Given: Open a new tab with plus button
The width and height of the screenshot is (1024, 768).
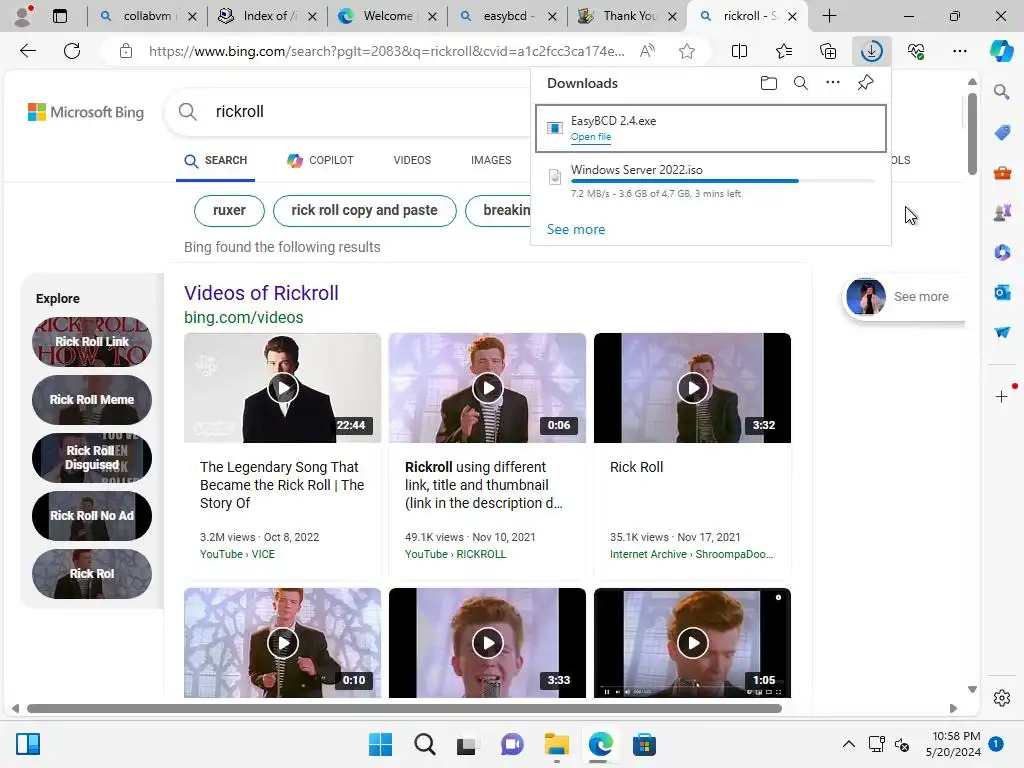Looking at the screenshot, I should [x=829, y=16].
